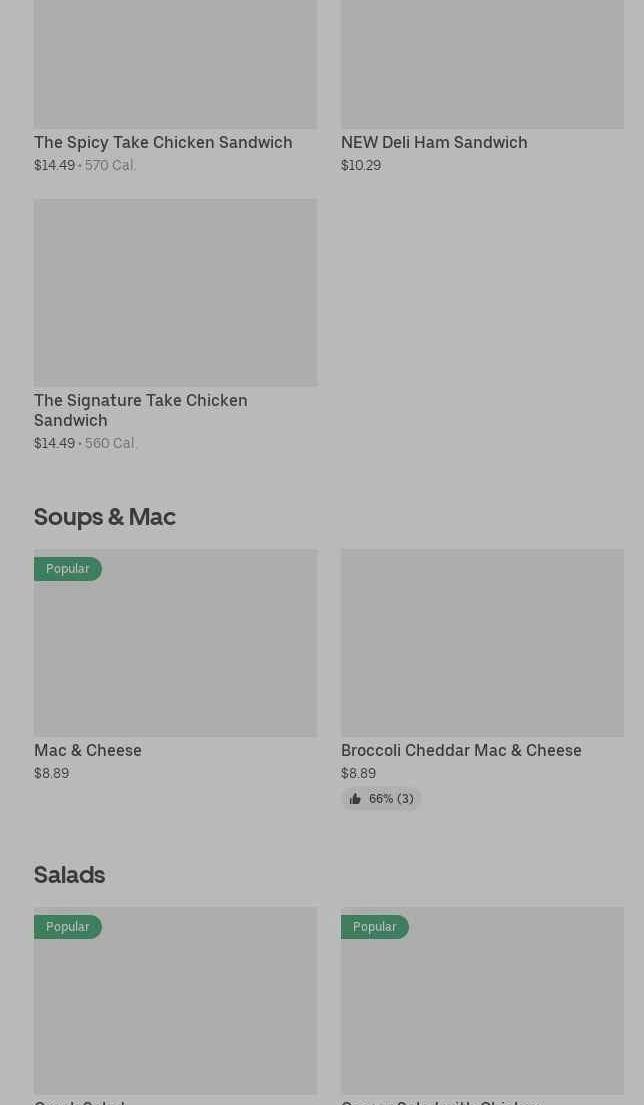Click the Salads section heading
Viewport: 644px width, 1105px height.
69,874
